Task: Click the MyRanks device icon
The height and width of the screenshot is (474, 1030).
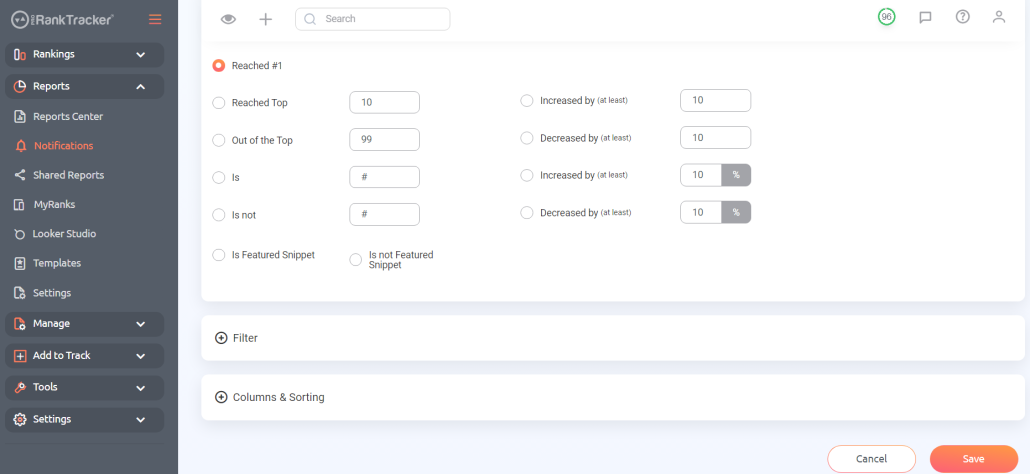Action: pos(20,205)
